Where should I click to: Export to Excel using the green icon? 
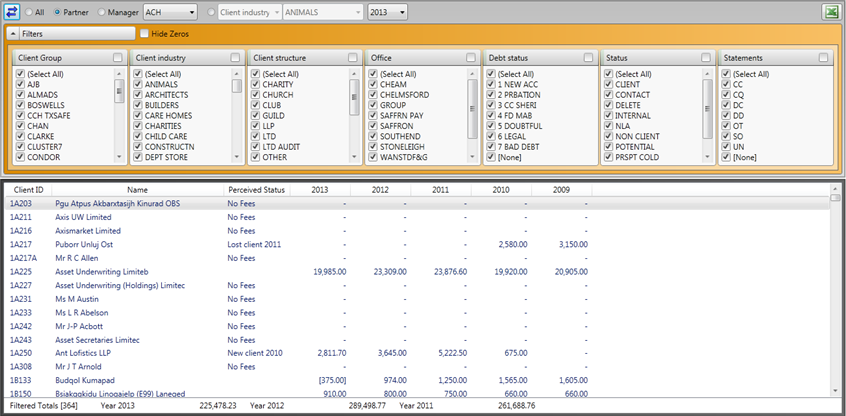[830, 12]
